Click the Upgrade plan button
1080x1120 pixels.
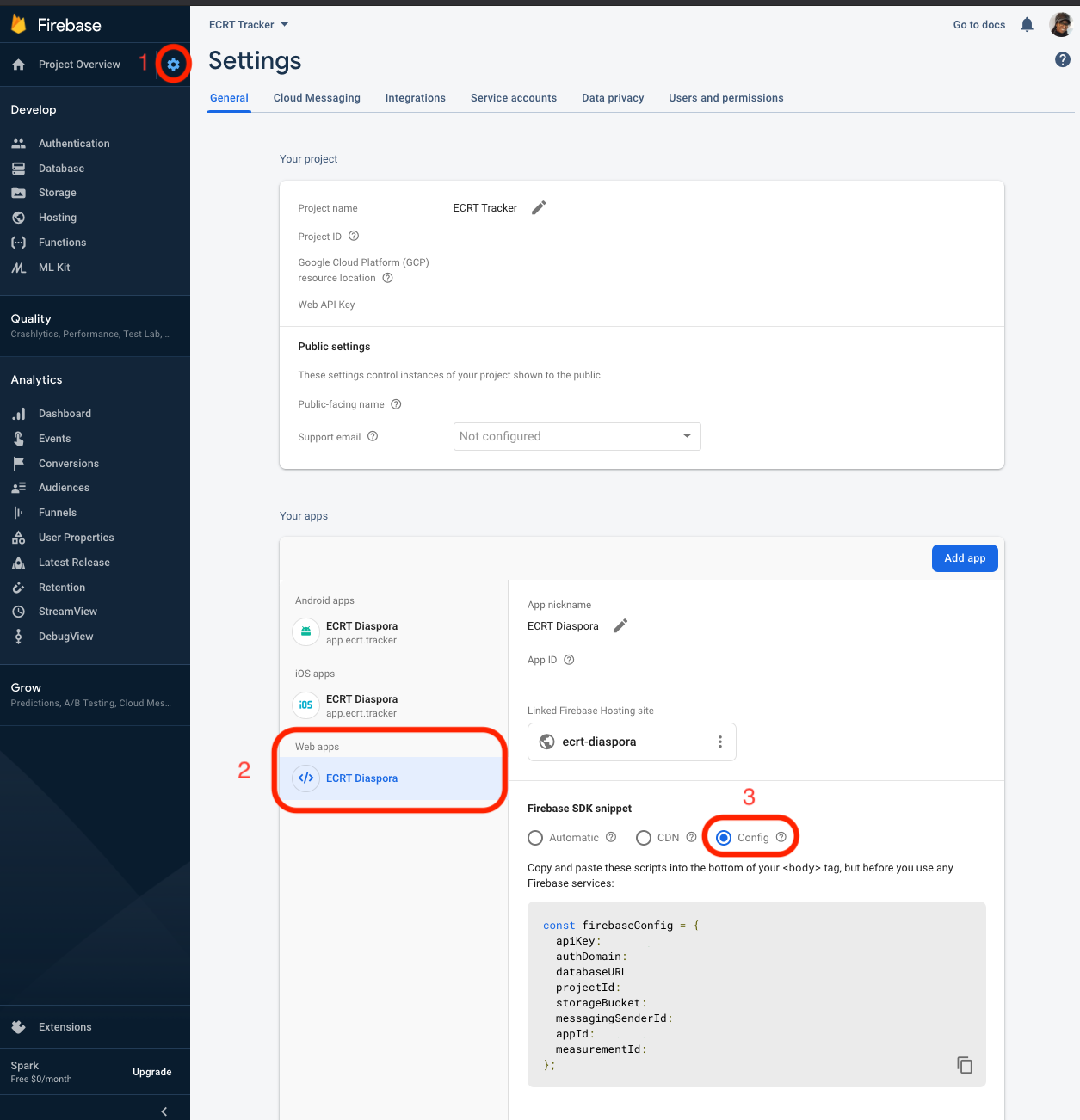point(152,1072)
